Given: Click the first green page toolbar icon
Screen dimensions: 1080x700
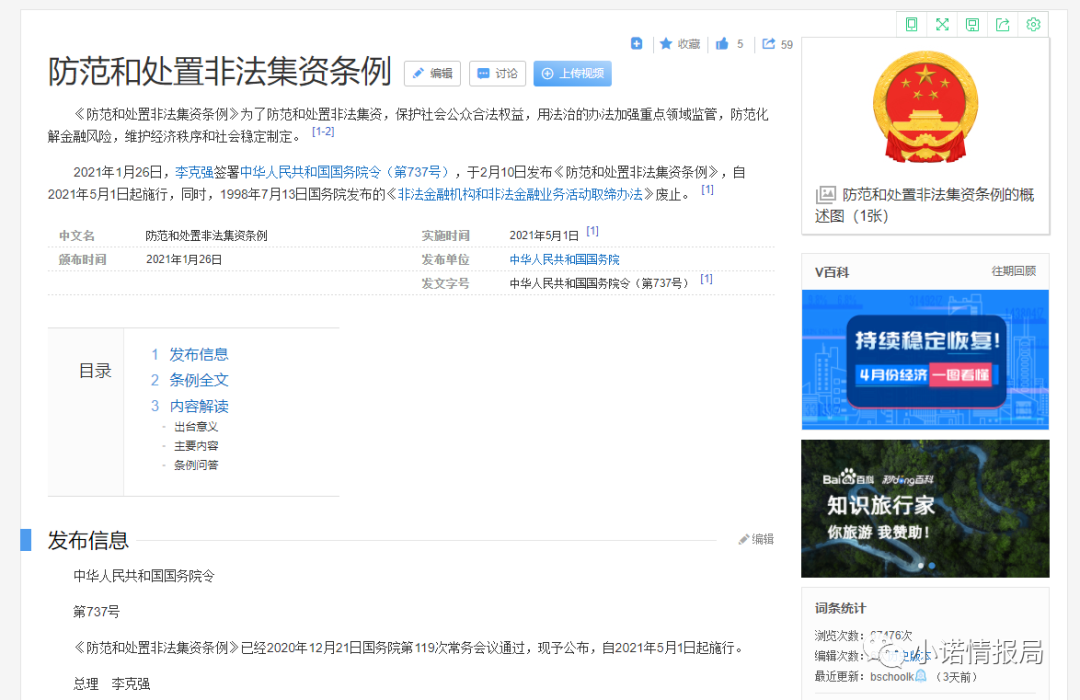Looking at the screenshot, I should click(x=911, y=25).
